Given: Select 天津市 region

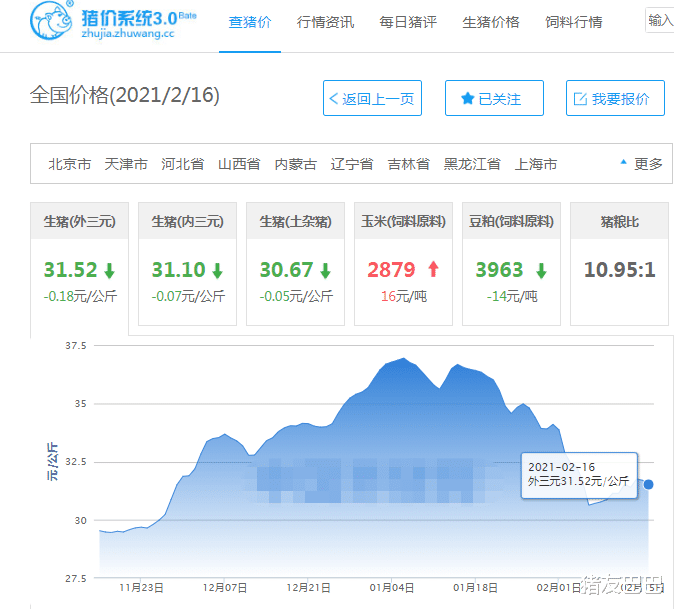Looking at the screenshot, I should 126,164.
